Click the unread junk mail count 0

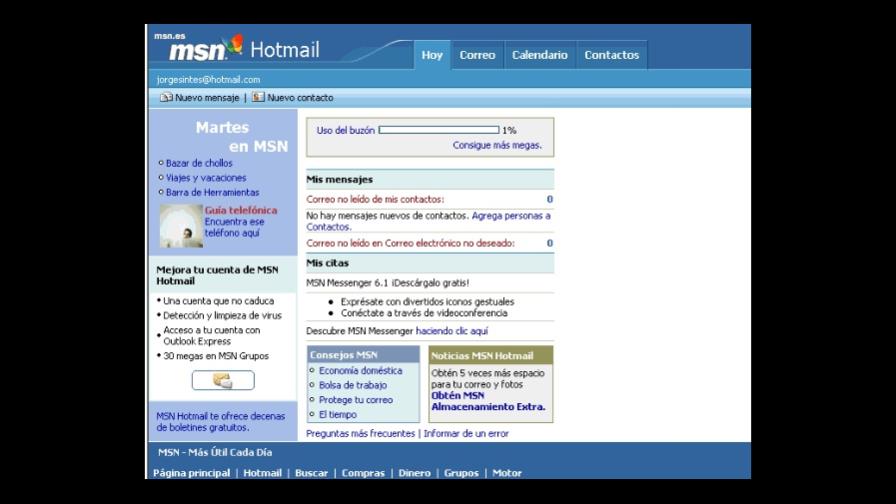550,243
